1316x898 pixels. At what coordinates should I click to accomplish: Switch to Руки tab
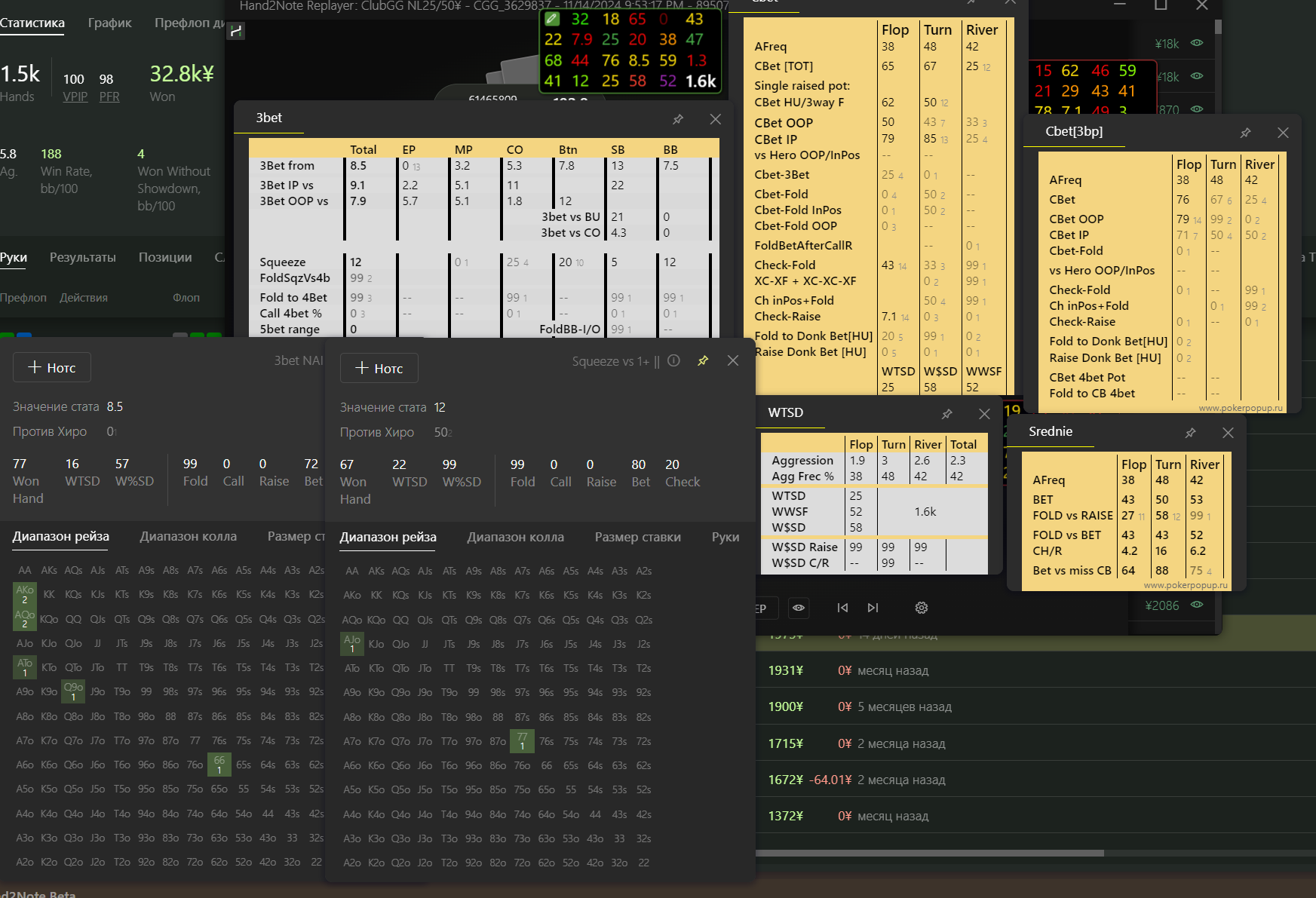point(14,257)
